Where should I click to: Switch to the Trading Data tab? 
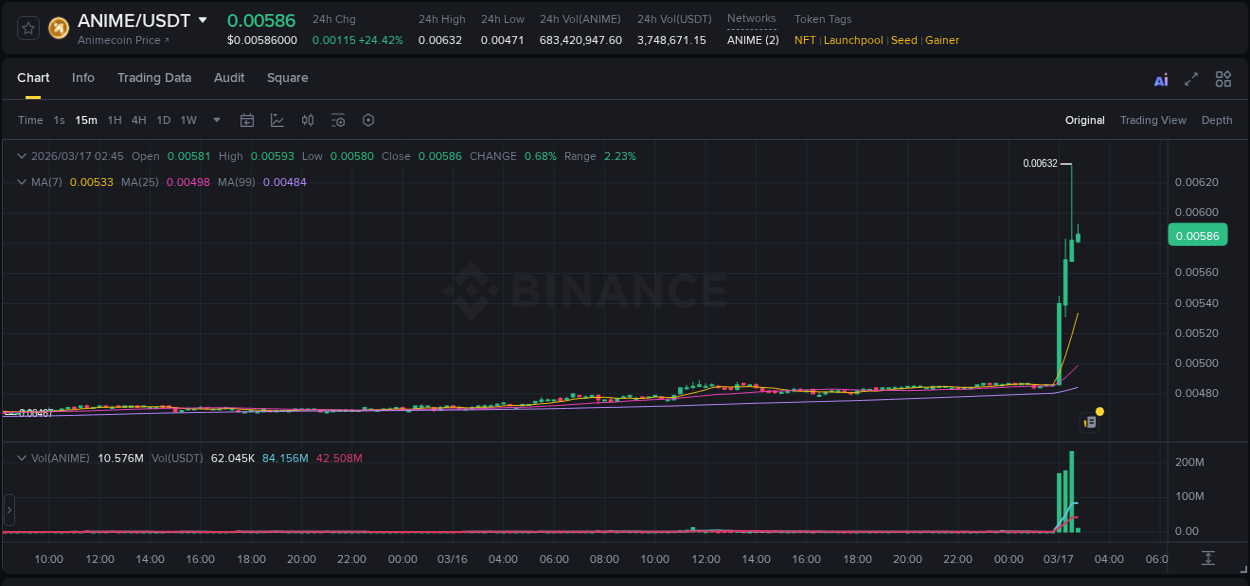(154, 78)
